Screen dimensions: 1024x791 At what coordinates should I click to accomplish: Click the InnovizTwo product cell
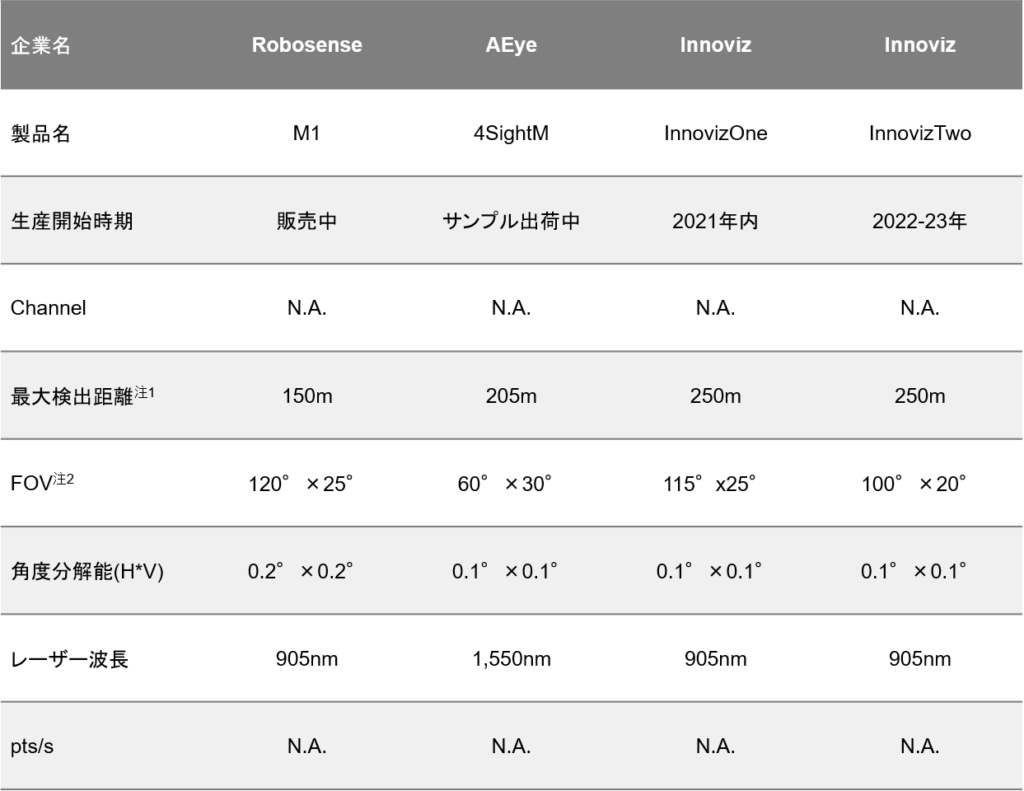tap(919, 133)
